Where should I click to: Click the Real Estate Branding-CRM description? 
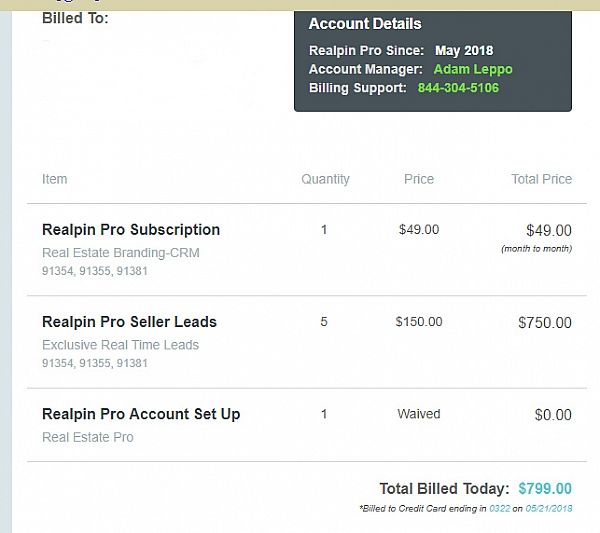[x=121, y=253]
